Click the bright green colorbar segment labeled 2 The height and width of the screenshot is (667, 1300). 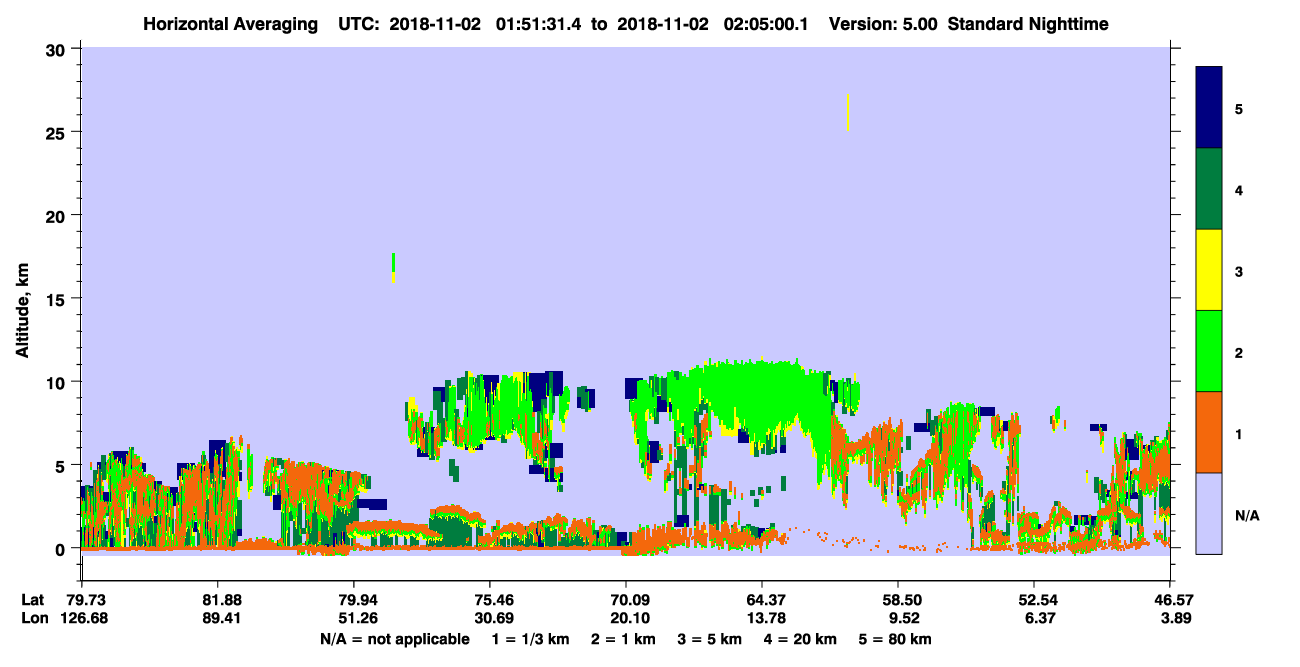[x=1209, y=351]
